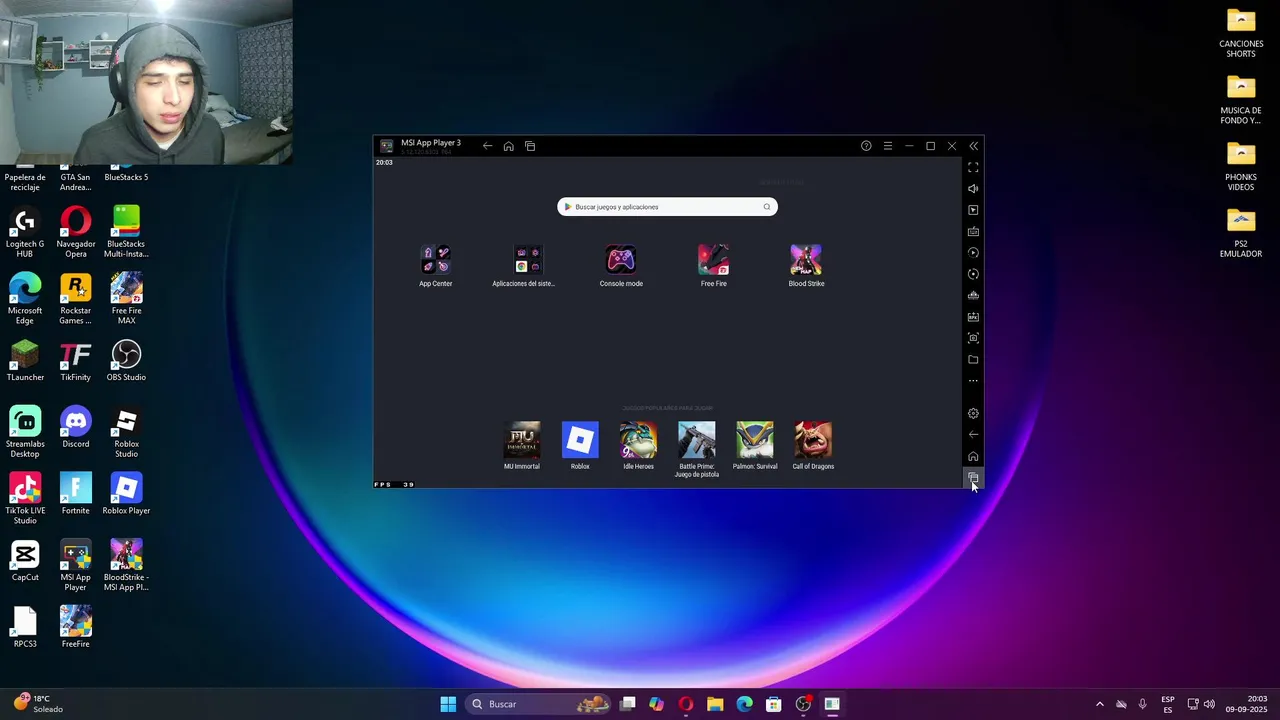Open Windows Start menu
Image resolution: width=1280 pixels, height=720 pixels.
[x=448, y=704]
